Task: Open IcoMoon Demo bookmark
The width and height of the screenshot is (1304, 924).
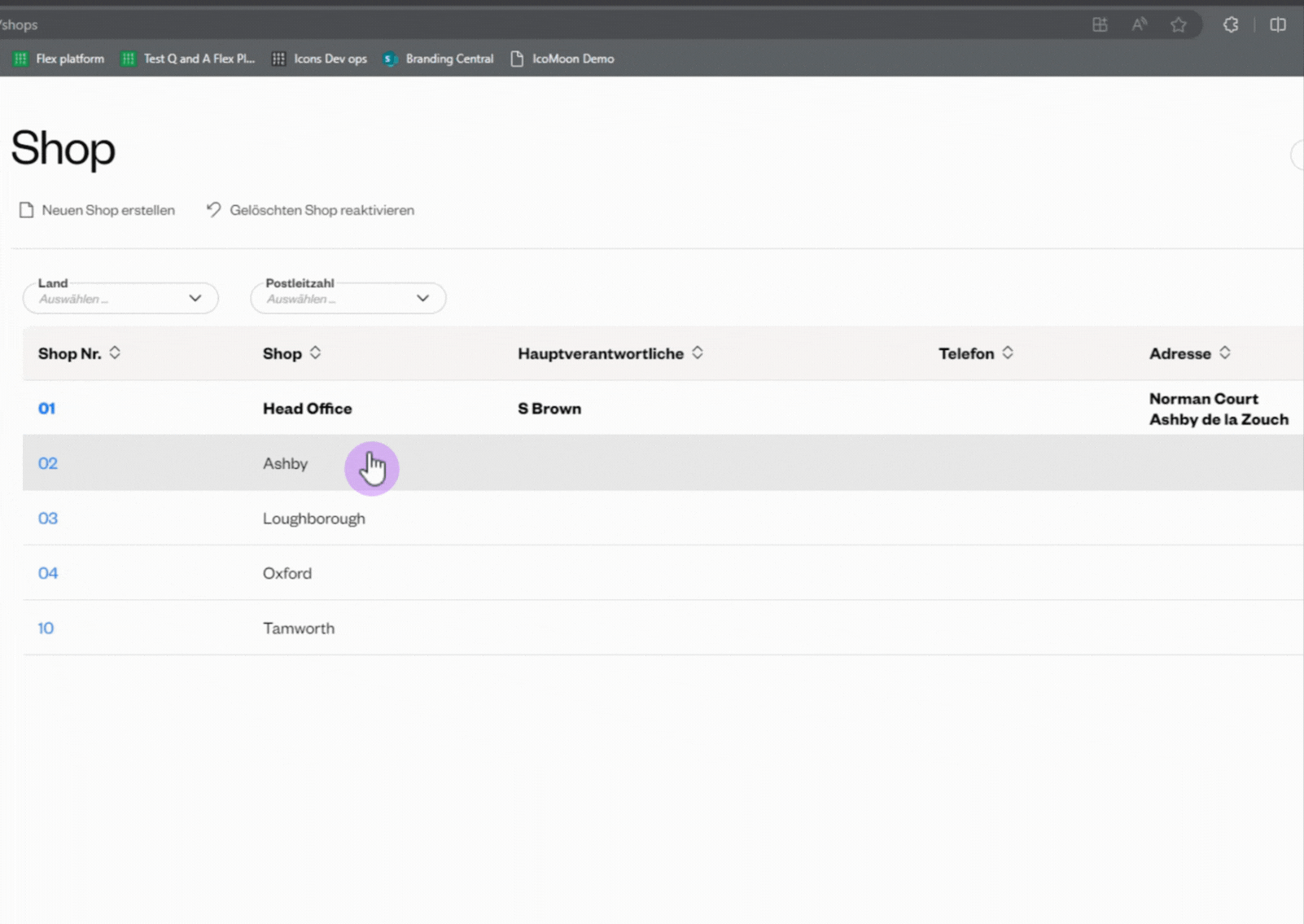Action: (x=562, y=59)
